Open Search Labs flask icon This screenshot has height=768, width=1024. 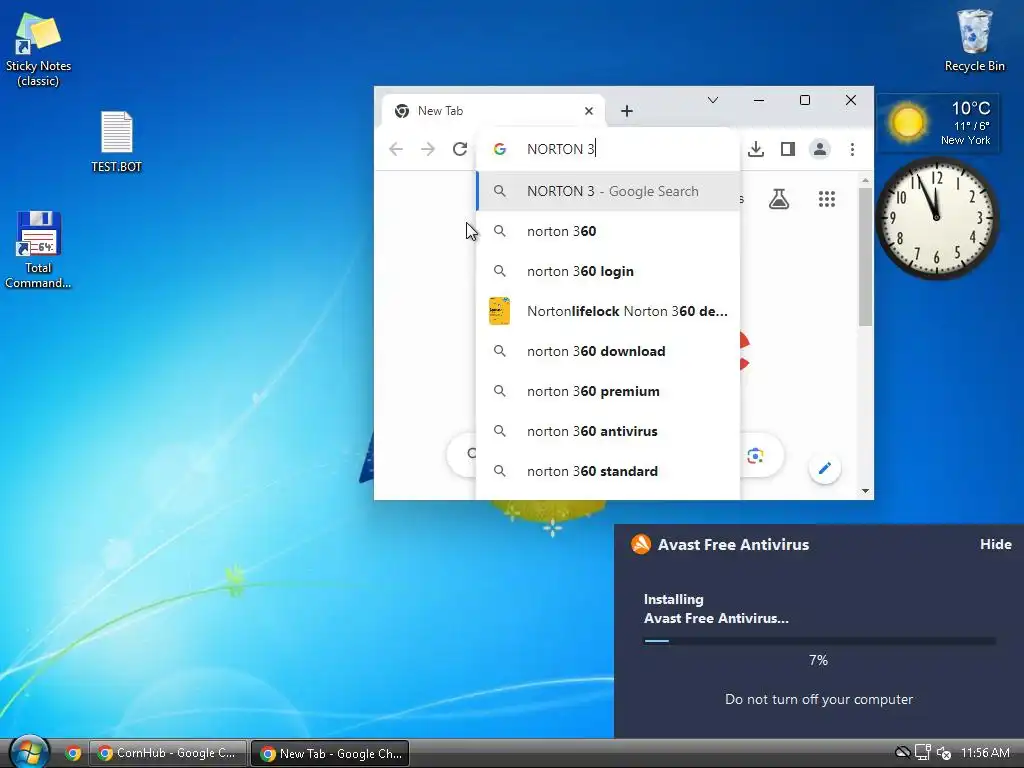[778, 199]
